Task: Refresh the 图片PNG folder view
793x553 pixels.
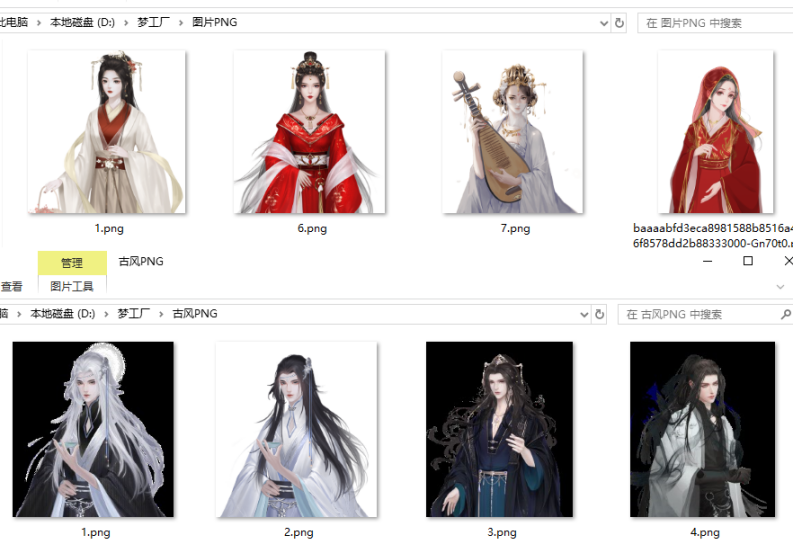Action: [619, 23]
